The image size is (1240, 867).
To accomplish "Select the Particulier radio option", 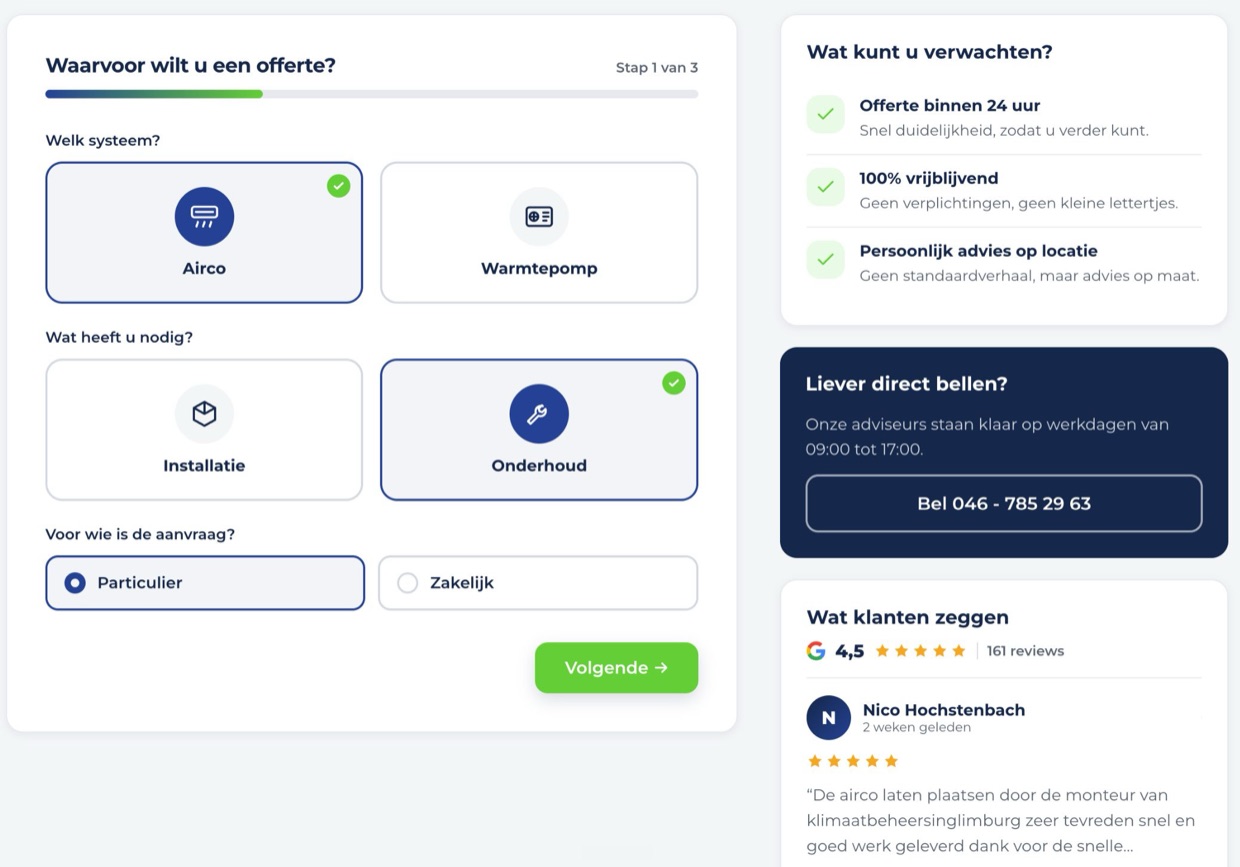I will (x=205, y=583).
